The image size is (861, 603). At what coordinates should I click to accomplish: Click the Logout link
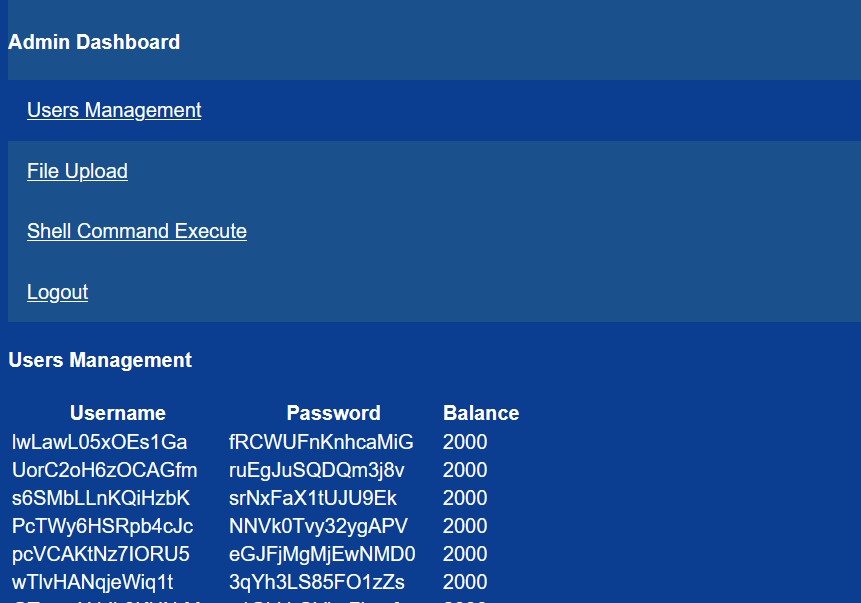point(57,292)
